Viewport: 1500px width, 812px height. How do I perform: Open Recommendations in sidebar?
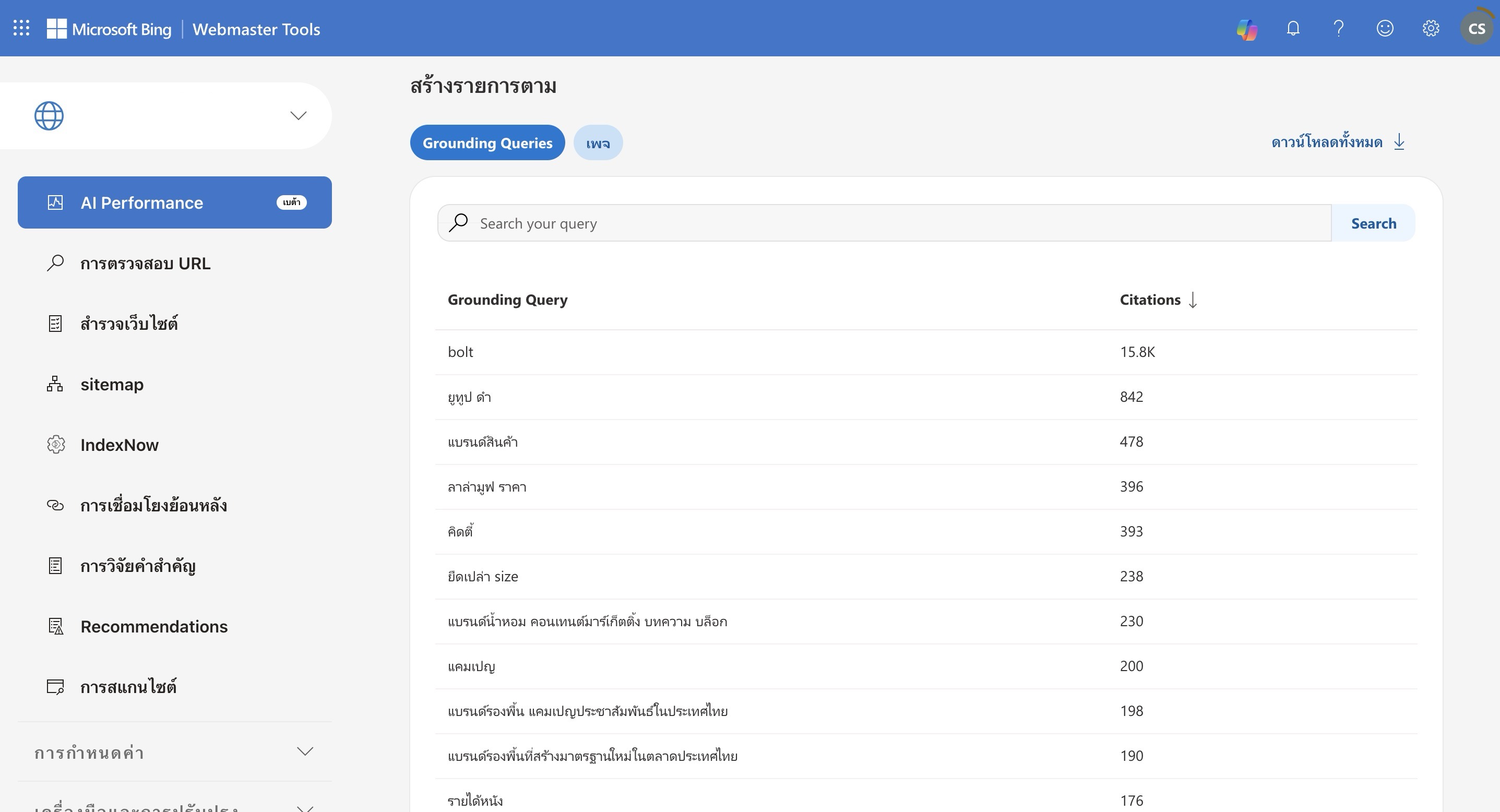(x=154, y=626)
